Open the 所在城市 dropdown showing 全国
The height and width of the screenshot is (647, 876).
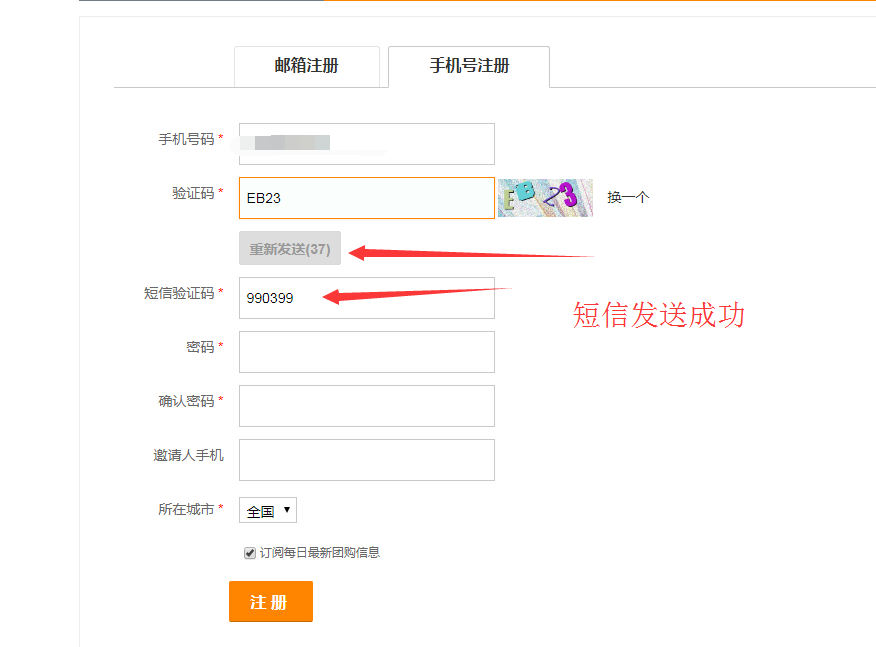click(268, 511)
